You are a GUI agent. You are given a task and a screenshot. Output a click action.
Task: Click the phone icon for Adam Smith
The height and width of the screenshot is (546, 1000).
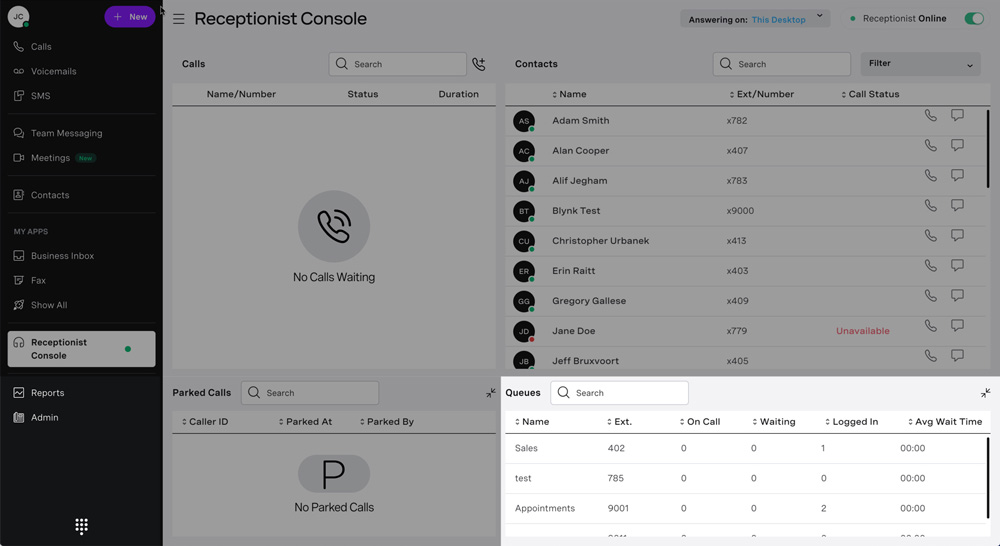click(930, 116)
